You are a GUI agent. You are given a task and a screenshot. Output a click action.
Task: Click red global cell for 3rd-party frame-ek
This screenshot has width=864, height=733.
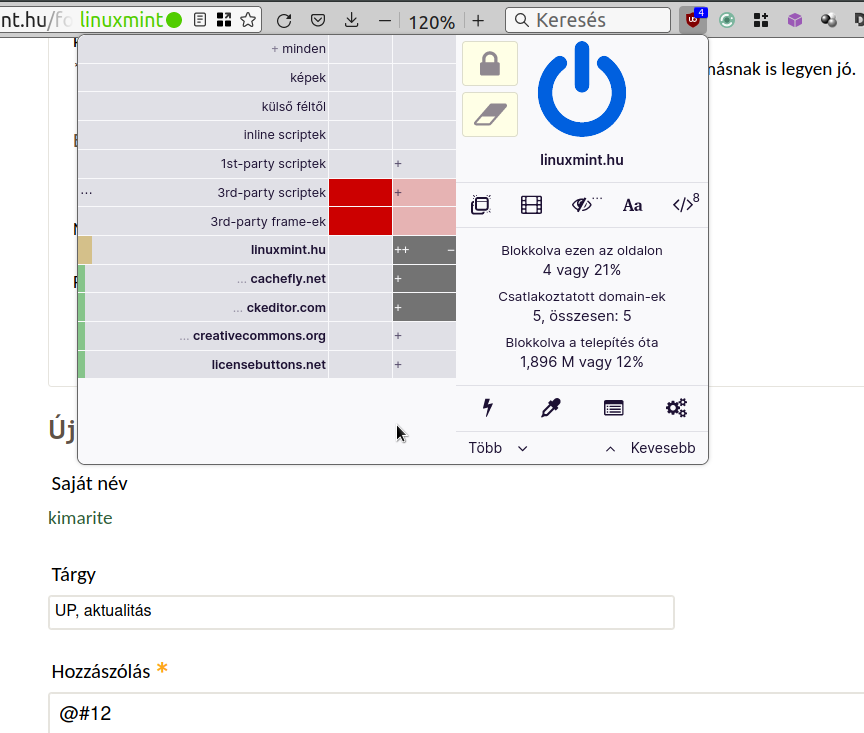pyautogui.click(x=360, y=221)
